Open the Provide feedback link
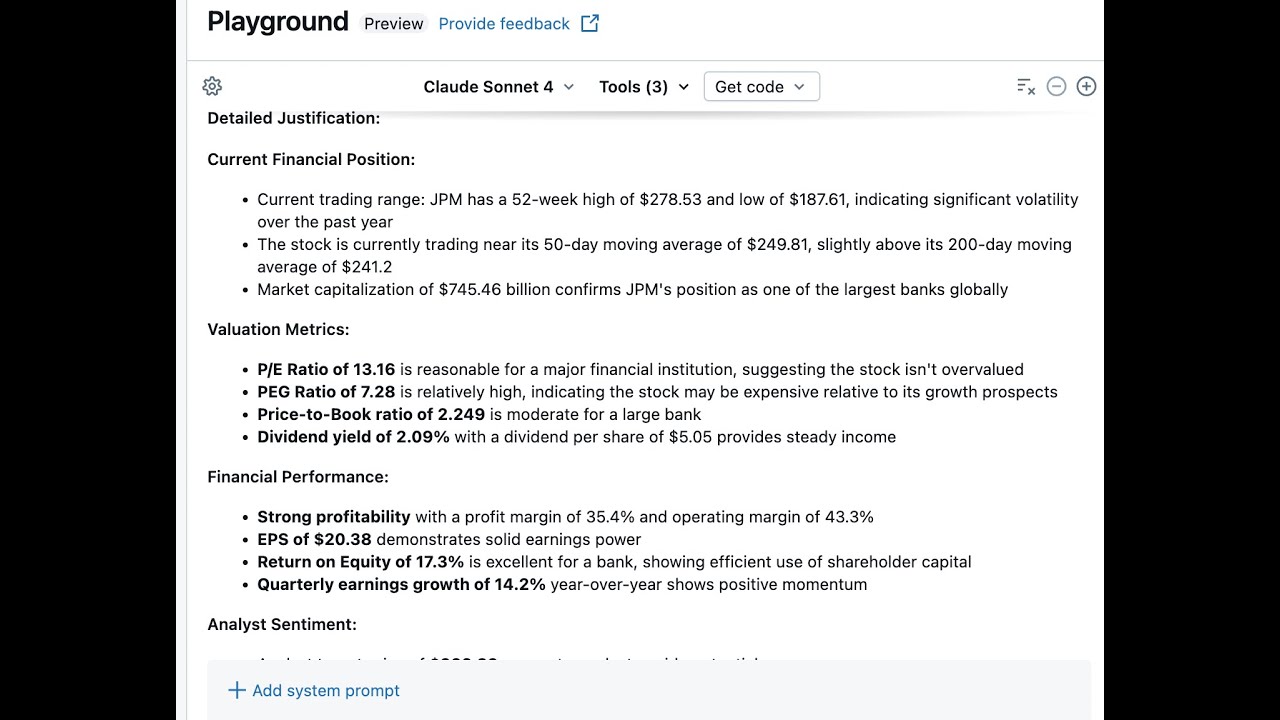Image resolution: width=1280 pixels, height=720 pixels. 504,23
